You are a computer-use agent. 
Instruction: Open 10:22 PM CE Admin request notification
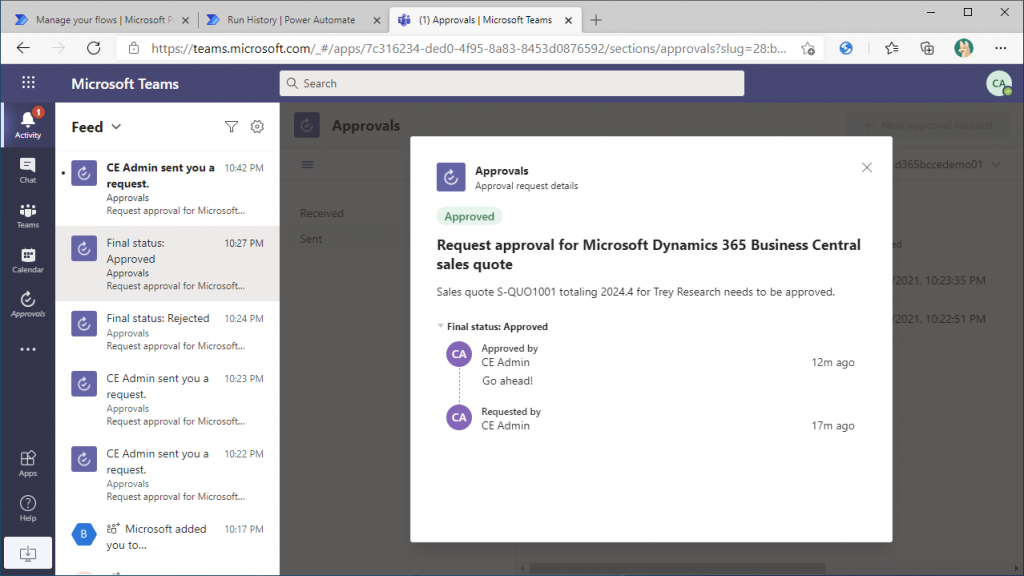coord(168,474)
